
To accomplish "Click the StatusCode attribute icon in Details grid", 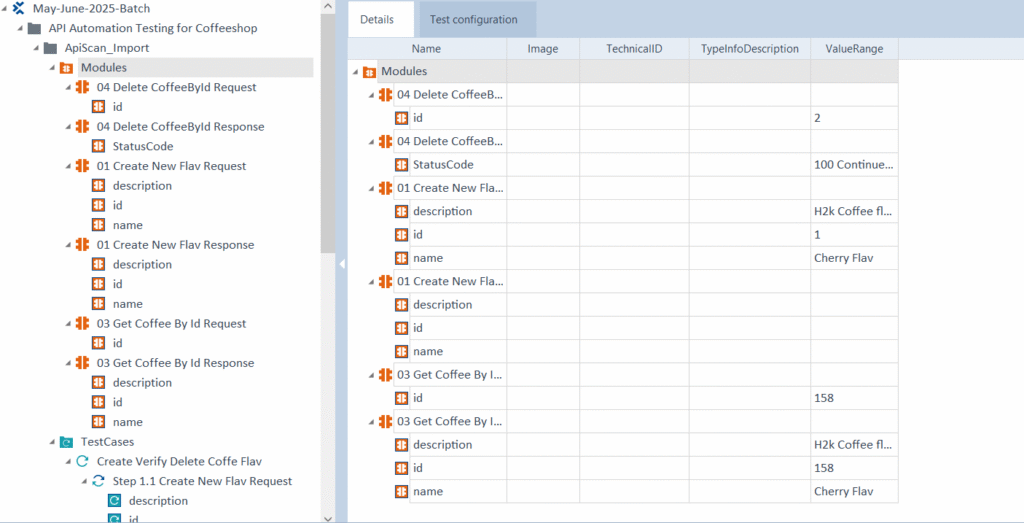I will pyautogui.click(x=402, y=165).
